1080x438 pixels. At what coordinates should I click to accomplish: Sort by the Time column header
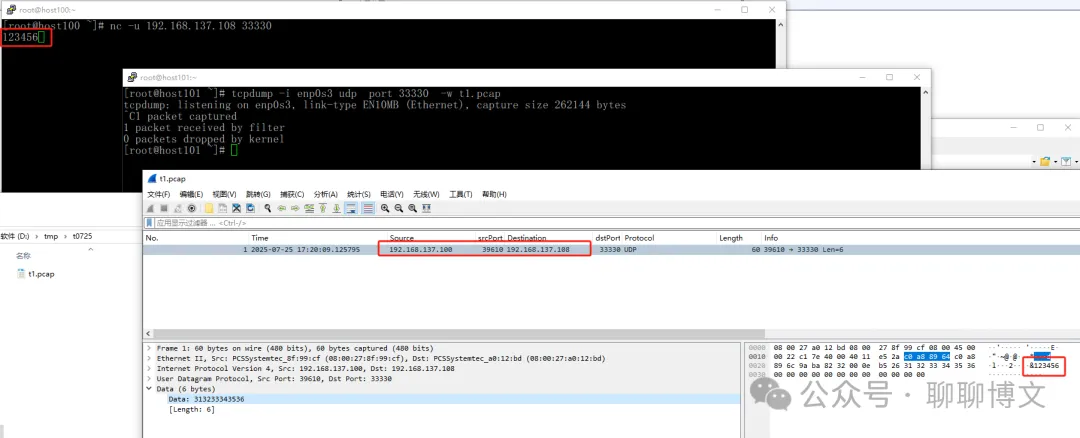(260, 238)
